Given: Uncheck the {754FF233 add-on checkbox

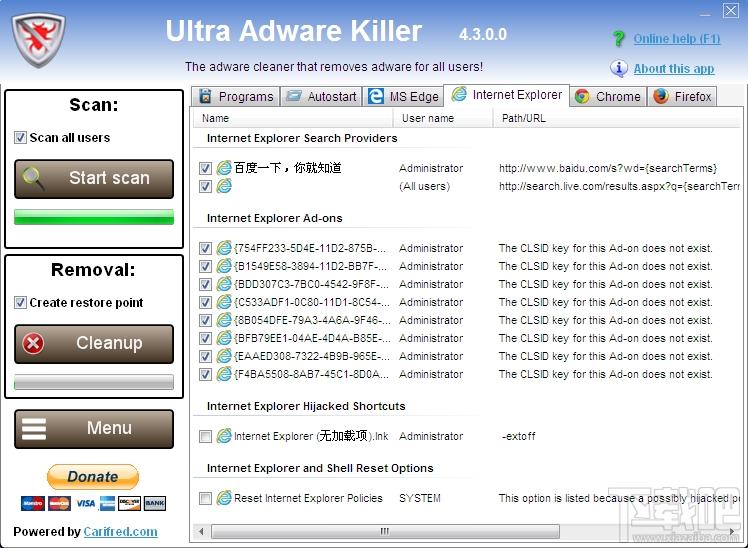Looking at the screenshot, I should tap(205, 248).
